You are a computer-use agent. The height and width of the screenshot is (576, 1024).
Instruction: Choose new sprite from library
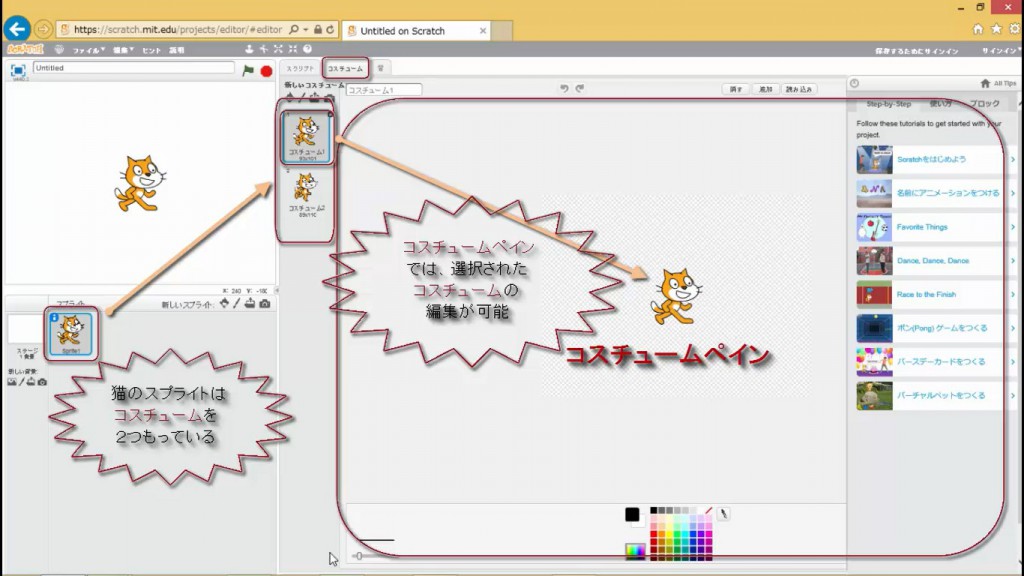(224, 304)
